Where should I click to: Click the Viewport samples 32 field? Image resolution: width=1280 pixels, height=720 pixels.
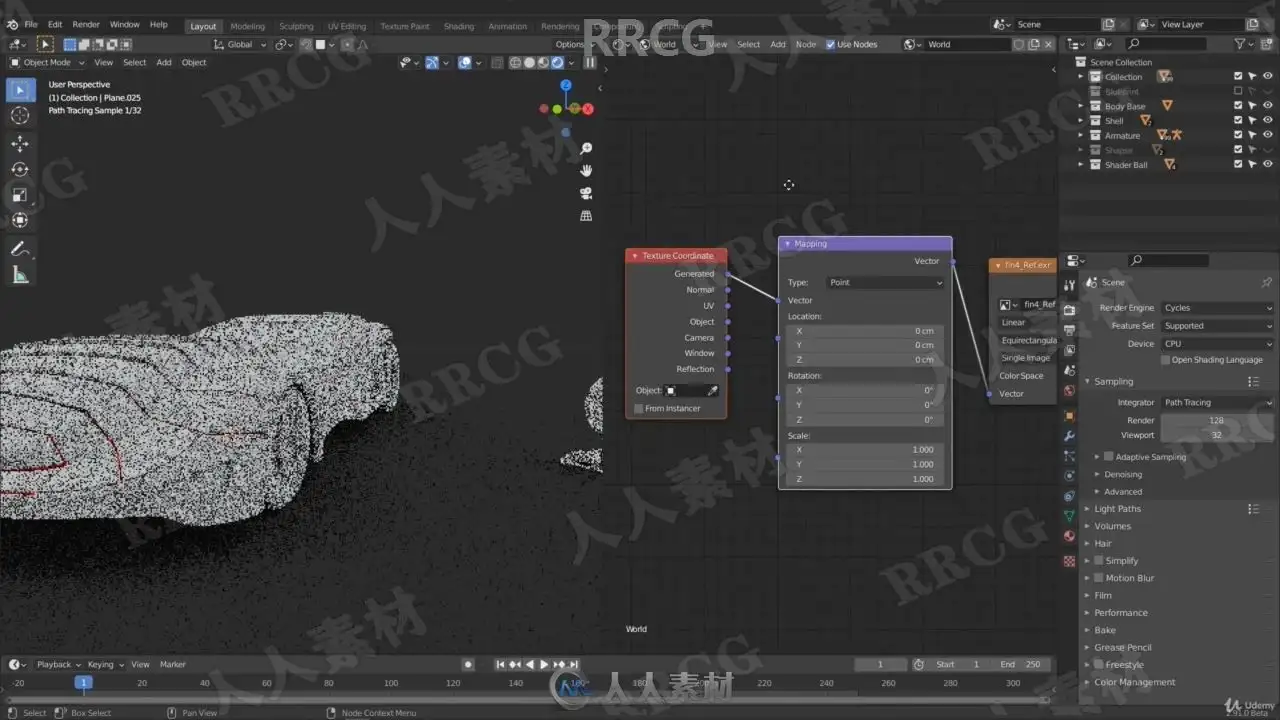[x=1217, y=435]
